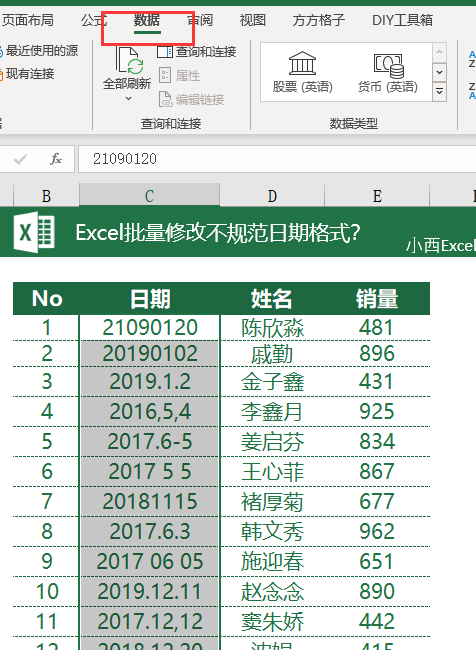The height and width of the screenshot is (650, 476).
Task: Click the 姓名 header cell
Action: click(272, 299)
